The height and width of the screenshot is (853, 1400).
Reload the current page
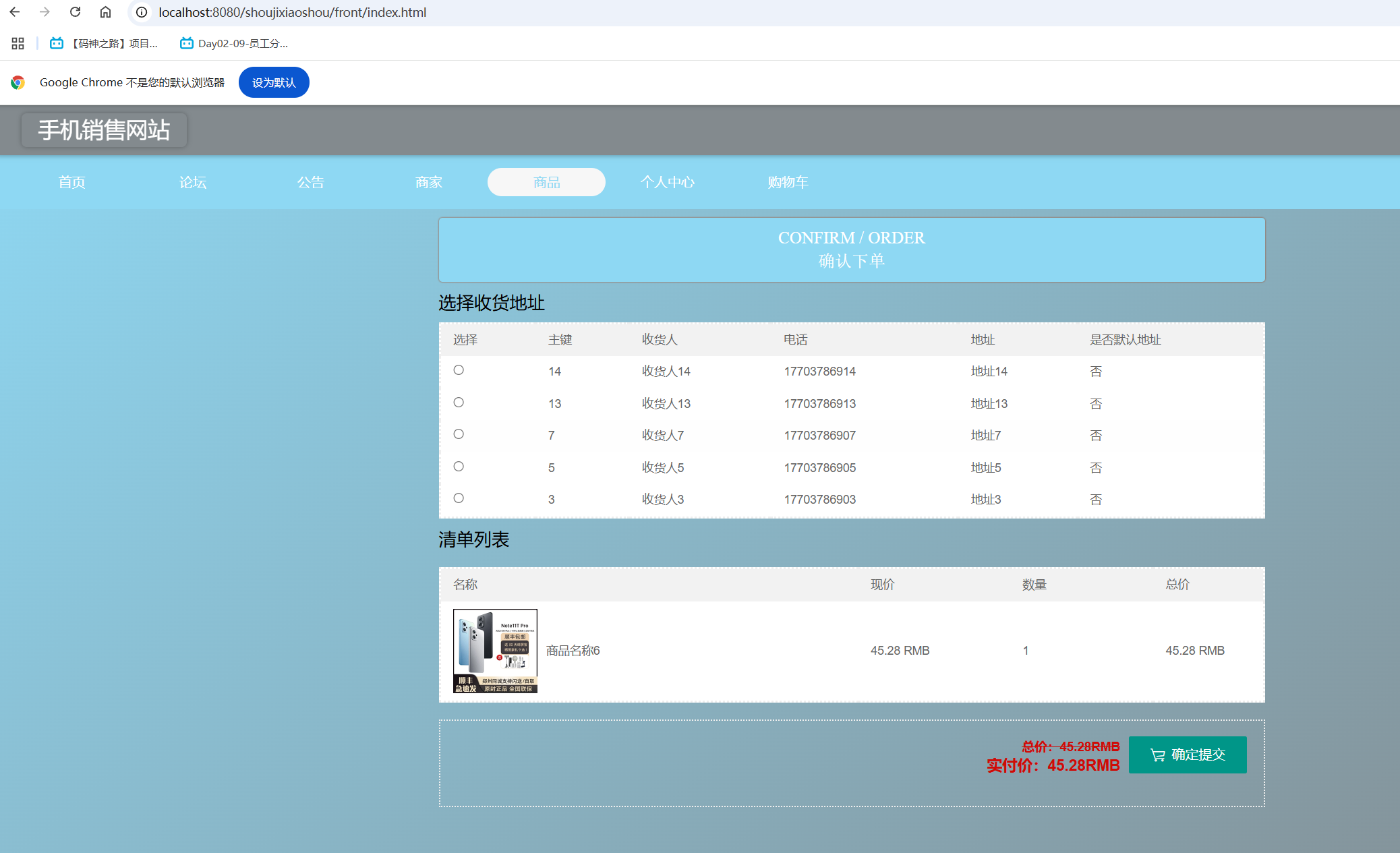75,12
